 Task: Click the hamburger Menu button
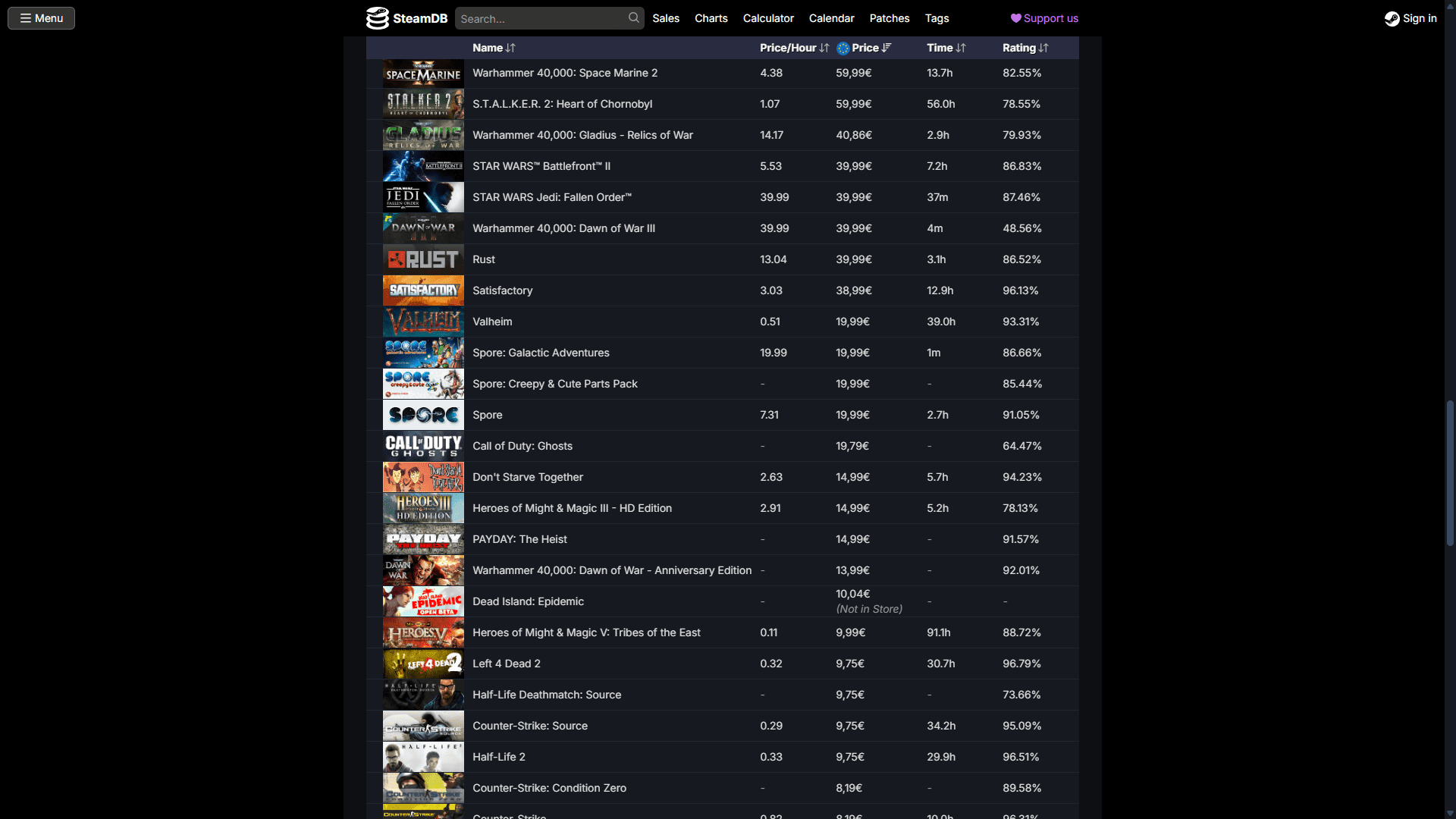41,18
